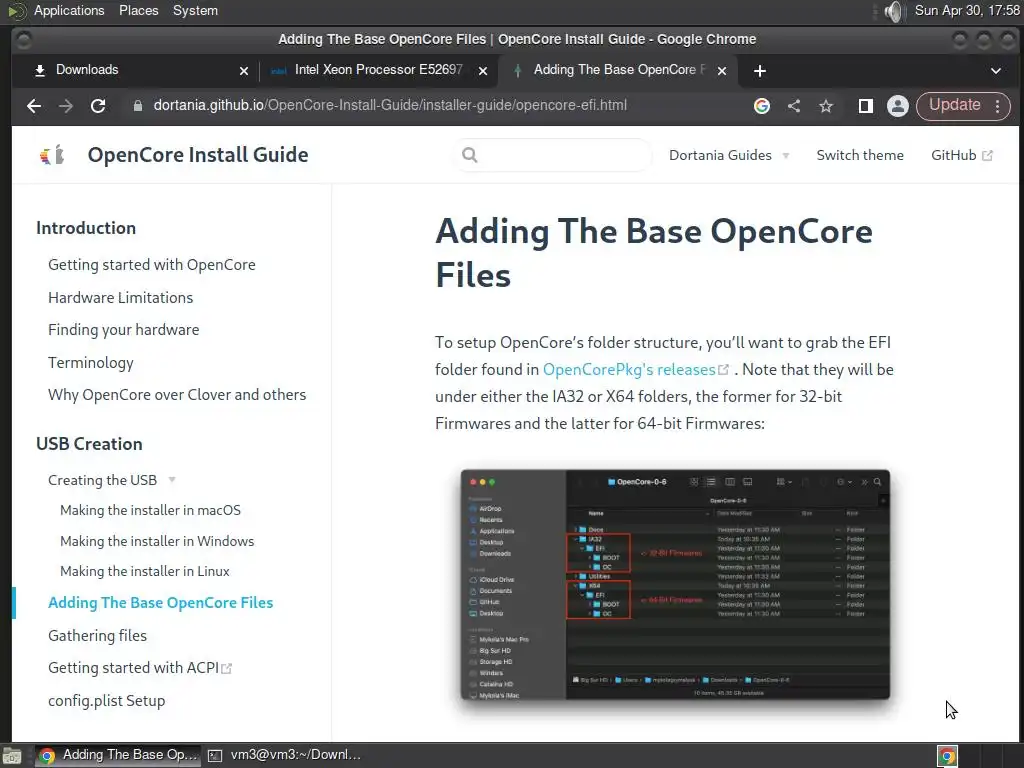Open Making the installer in macOS
This screenshot has width=1024, height=768.
150,510
